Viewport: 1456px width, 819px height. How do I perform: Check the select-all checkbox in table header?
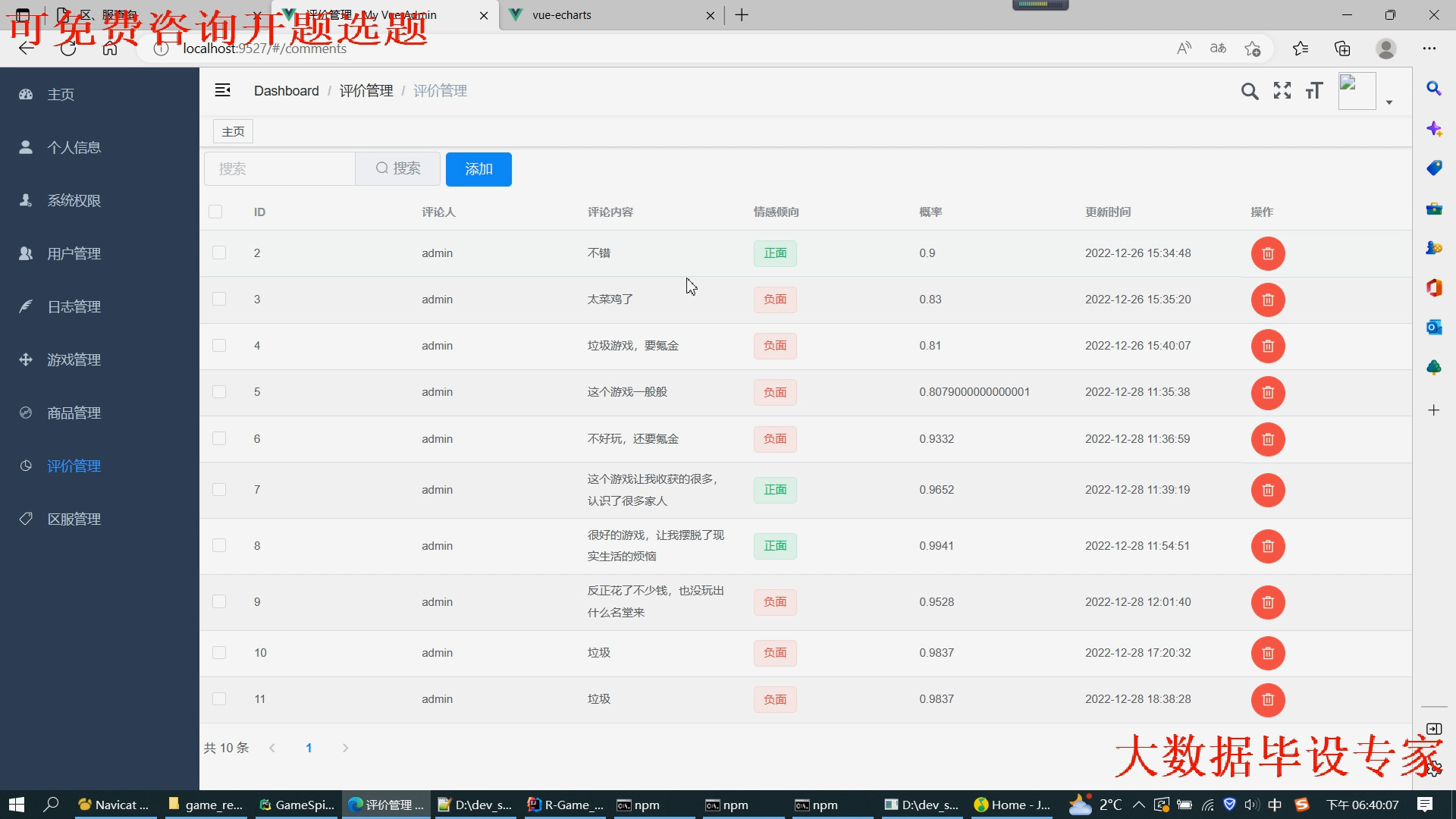click(x=215, y=212)
